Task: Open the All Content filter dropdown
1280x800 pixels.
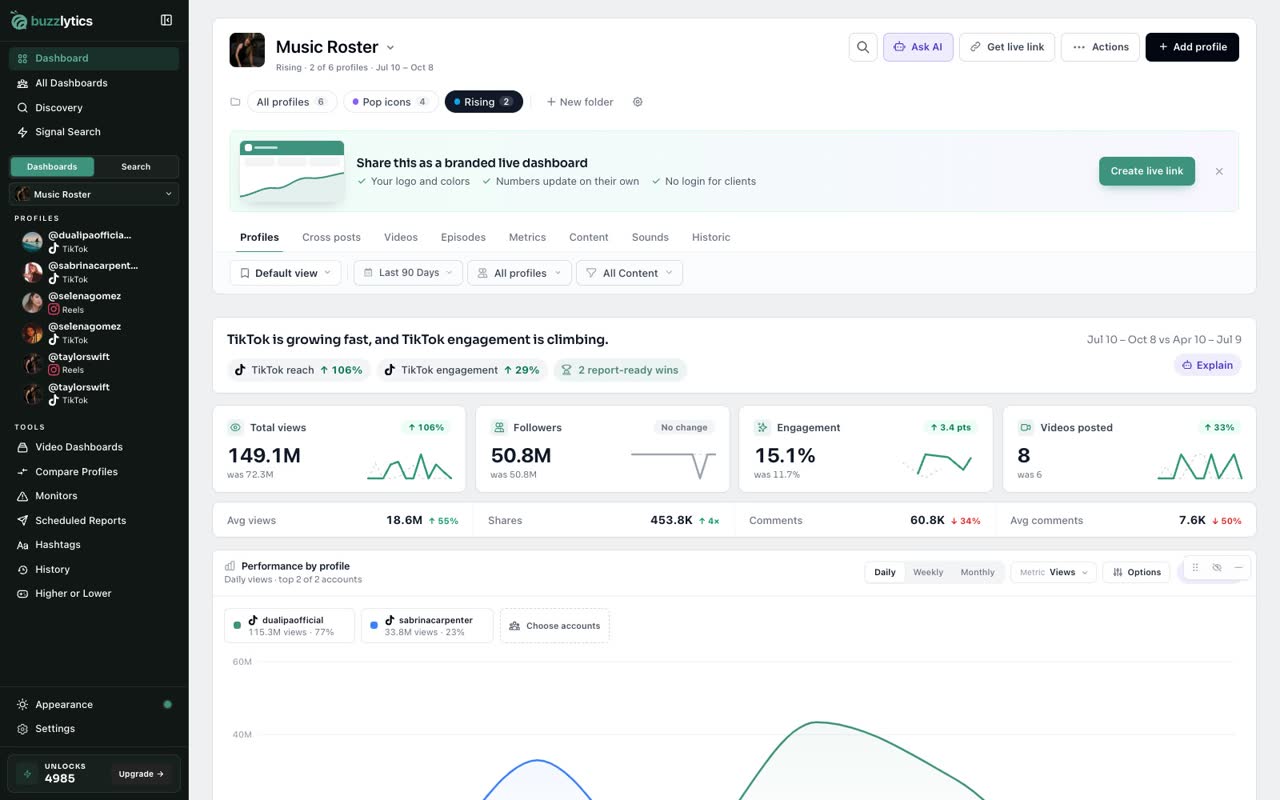Action: [629, 273]
